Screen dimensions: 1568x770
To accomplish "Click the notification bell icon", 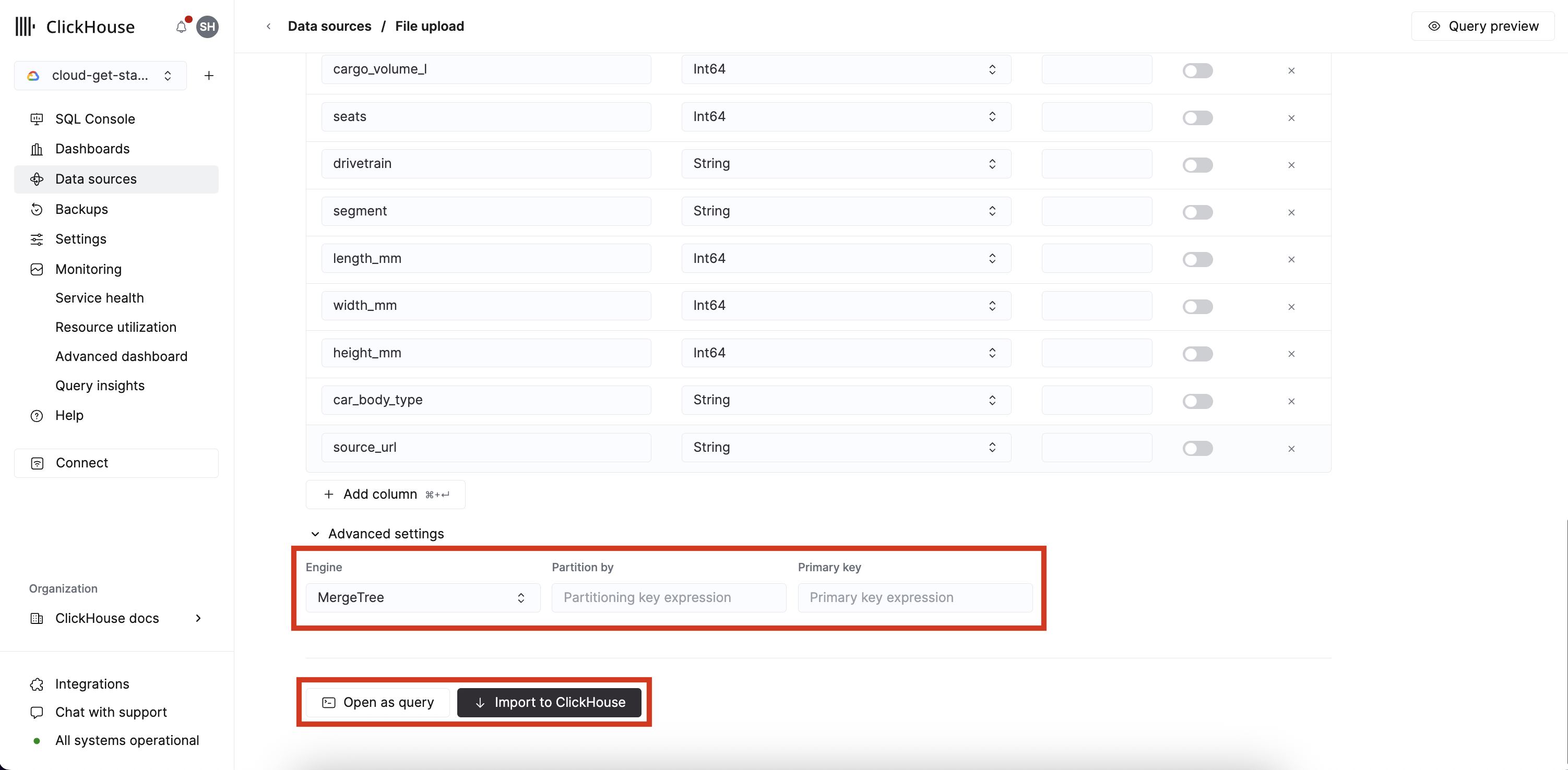I will (182, 27).
